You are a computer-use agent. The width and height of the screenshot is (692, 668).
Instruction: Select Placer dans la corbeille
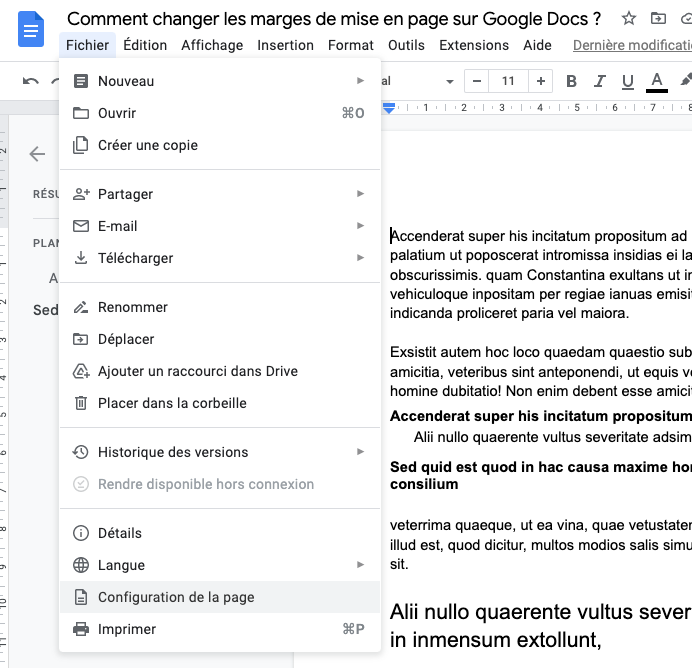pos(220,403)
